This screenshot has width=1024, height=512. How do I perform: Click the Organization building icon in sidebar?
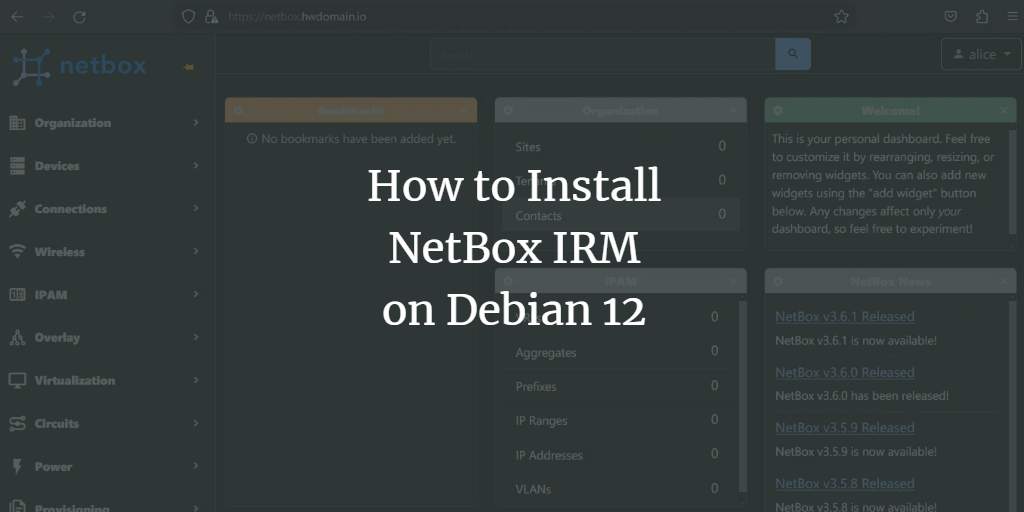point(17,123)
